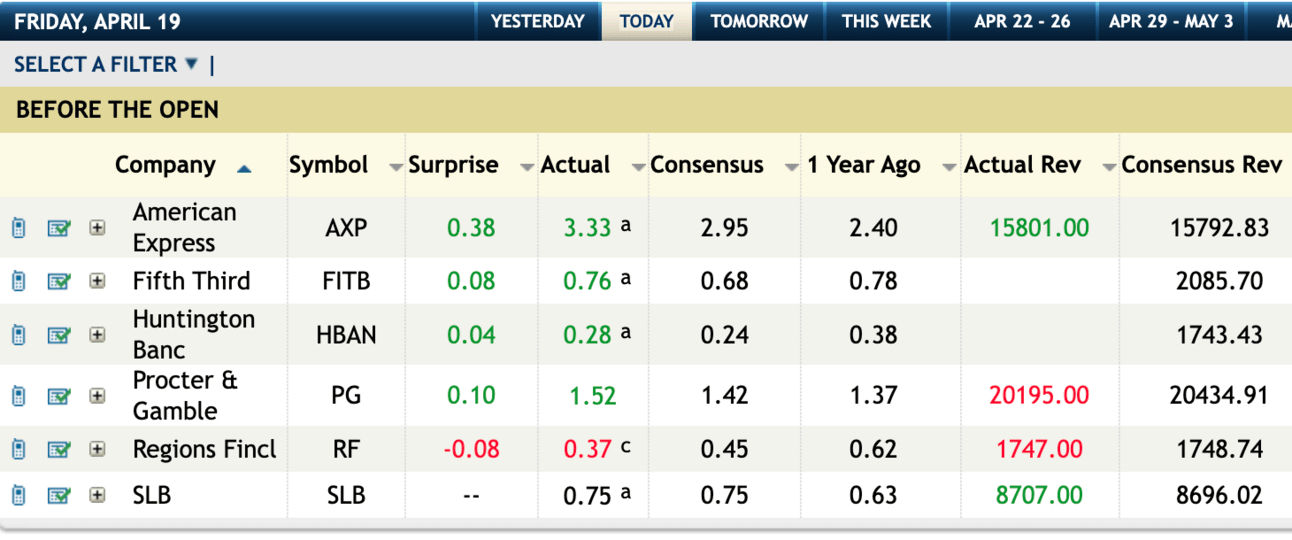The width and height of the screenshot is (1292, 540).
Task: Sort by the Actual Rev column header
Action: (1022, 165)
